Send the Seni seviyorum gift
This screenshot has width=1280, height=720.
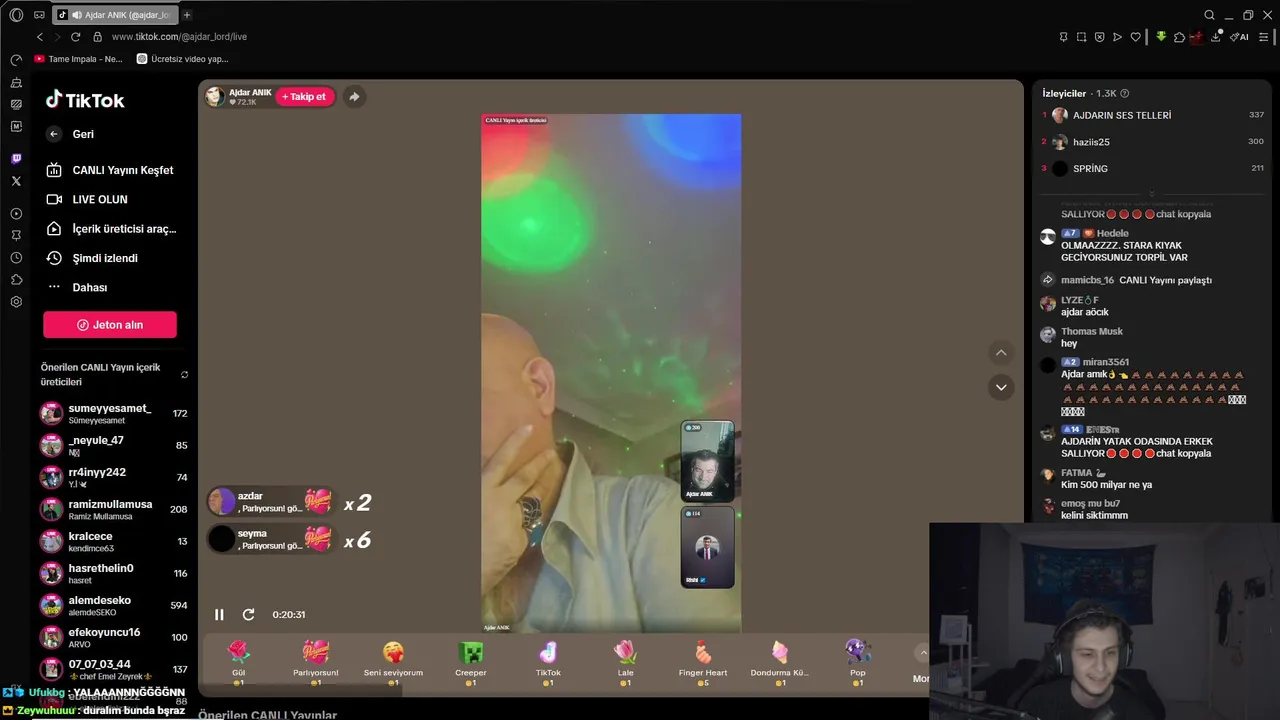[x=393, y=662]
